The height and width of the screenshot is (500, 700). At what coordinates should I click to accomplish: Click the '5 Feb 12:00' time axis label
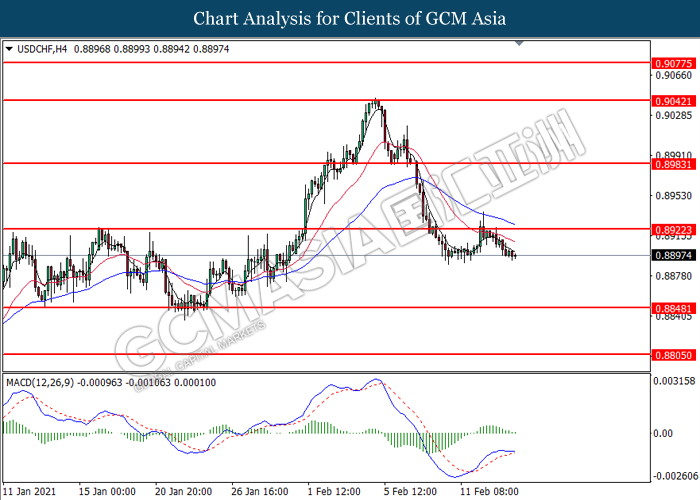[x=410, y=492]
